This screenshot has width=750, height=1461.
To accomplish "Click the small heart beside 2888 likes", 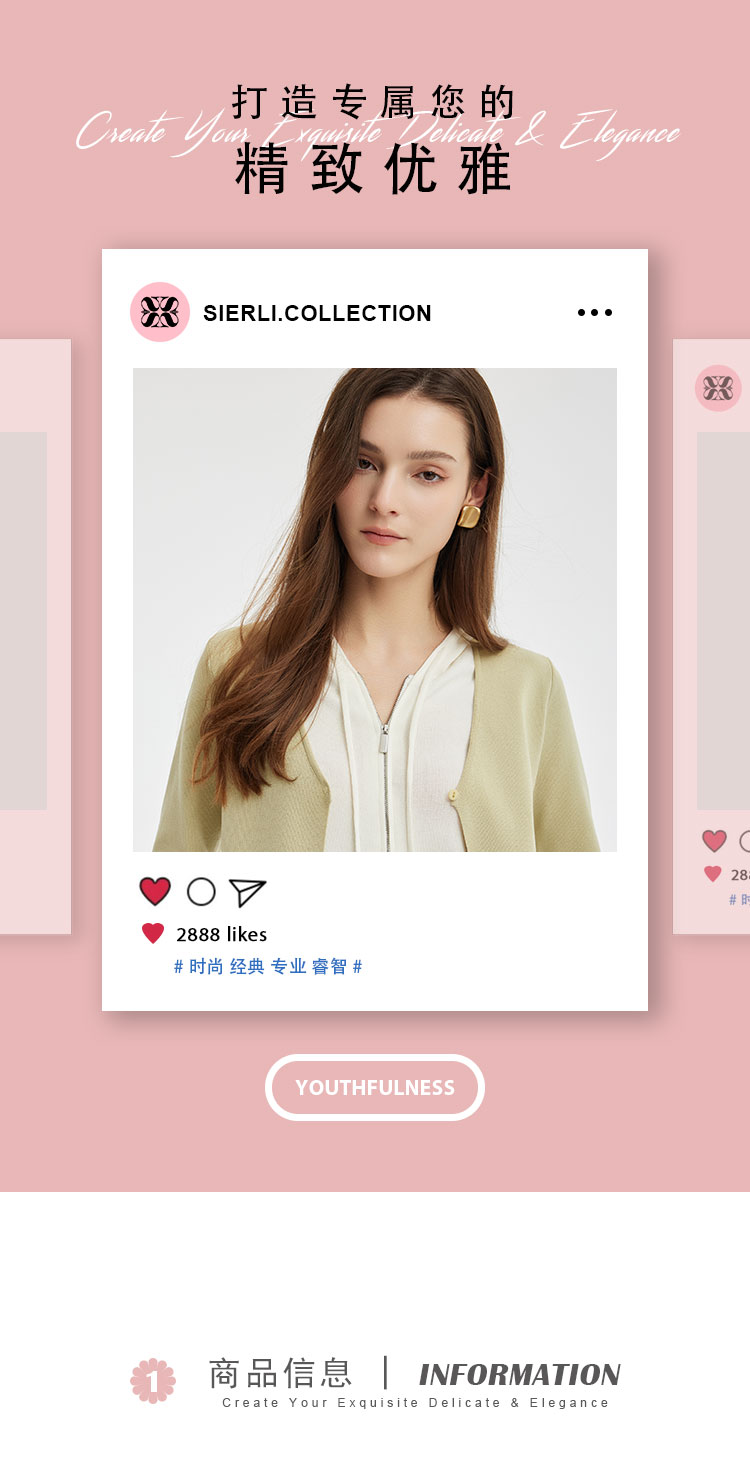I will point(153,933).
